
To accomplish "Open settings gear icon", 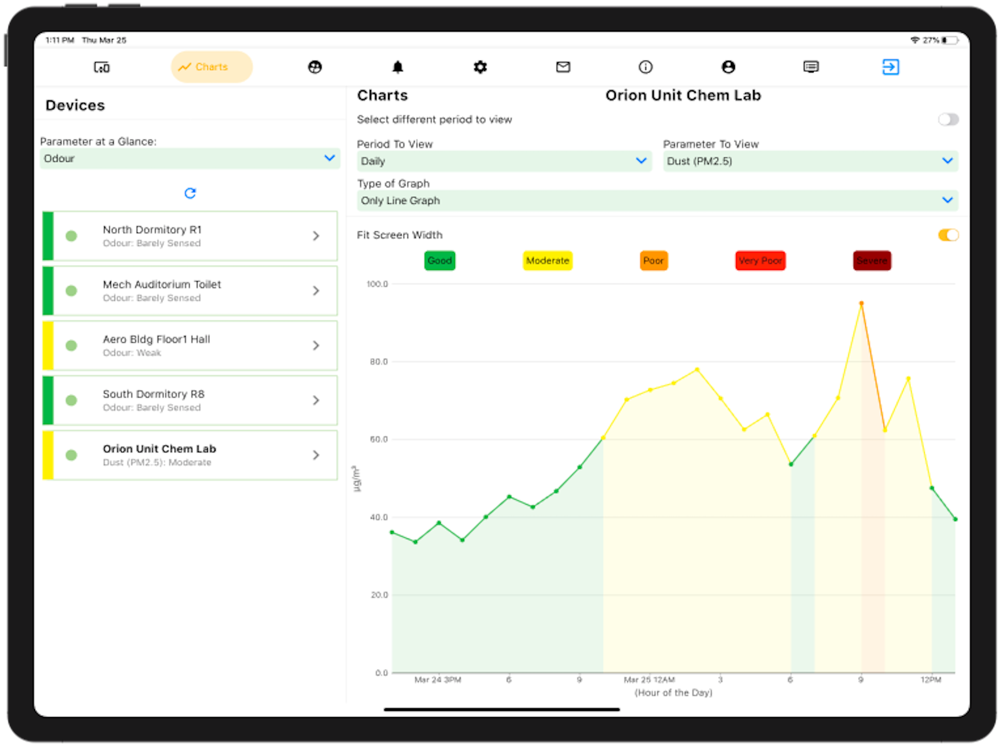I will [480, 67].
